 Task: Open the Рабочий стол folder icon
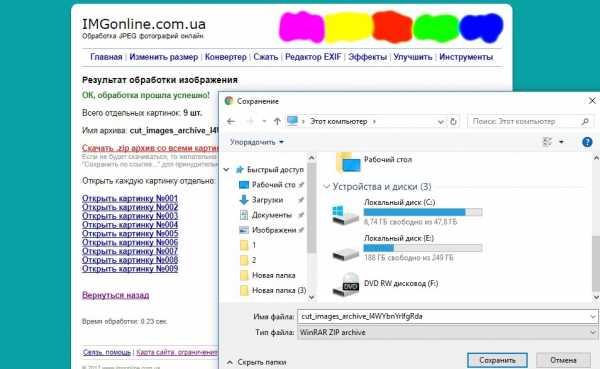pos(348,163)
